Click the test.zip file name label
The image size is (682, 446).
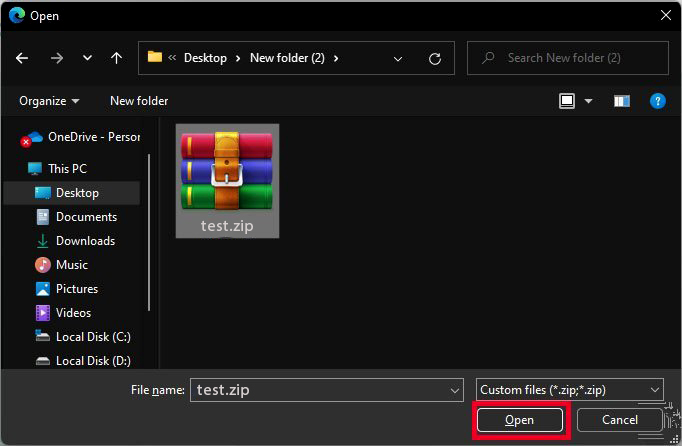(x=227, y=226)
